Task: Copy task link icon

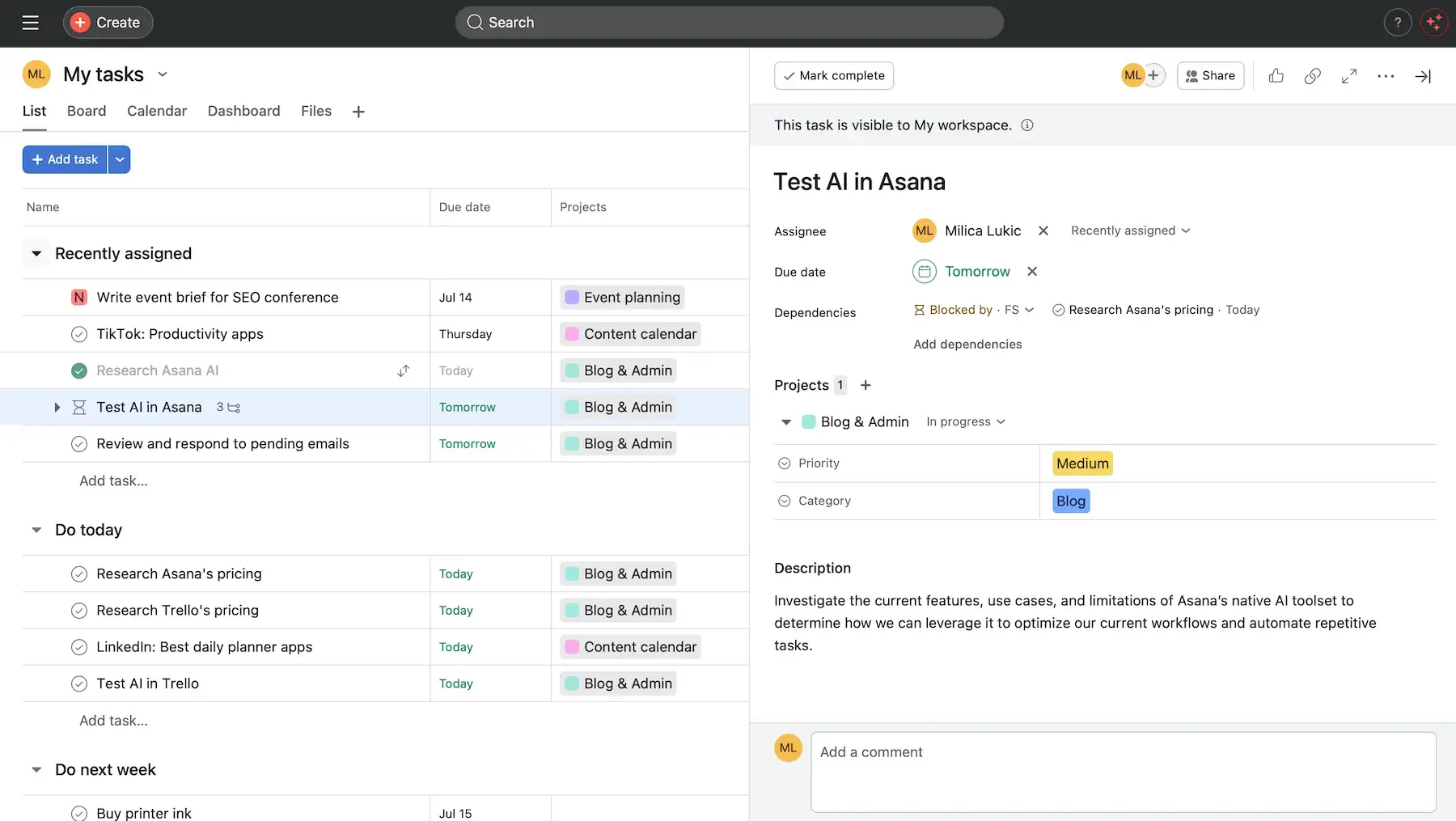Action: point(1313,76)
